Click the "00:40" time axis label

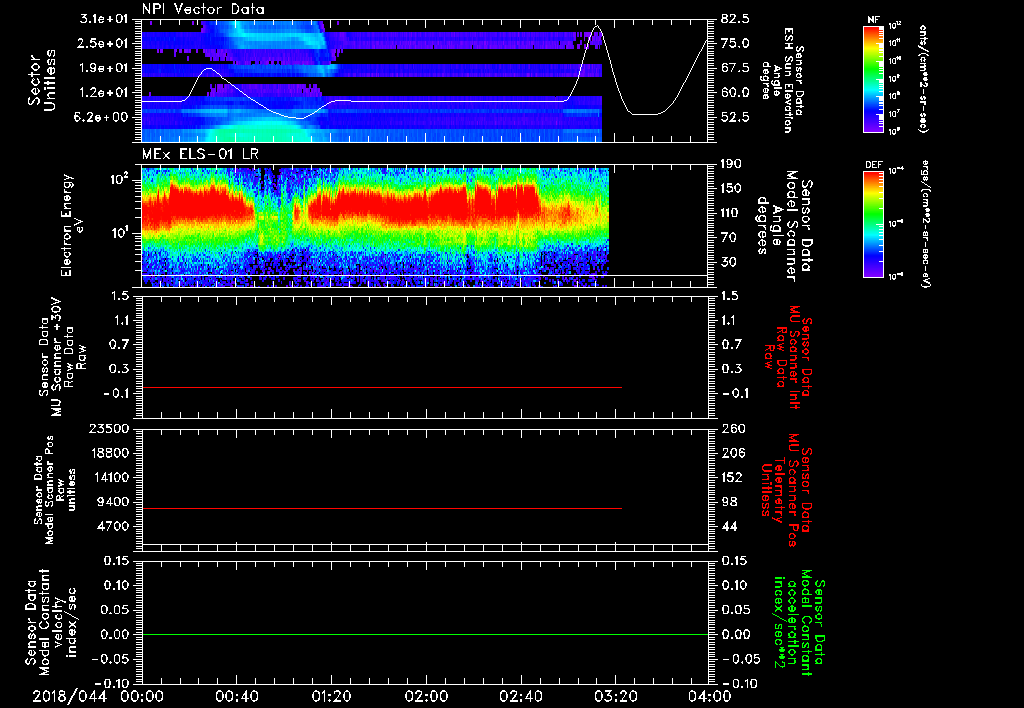(x=236, y=696)
